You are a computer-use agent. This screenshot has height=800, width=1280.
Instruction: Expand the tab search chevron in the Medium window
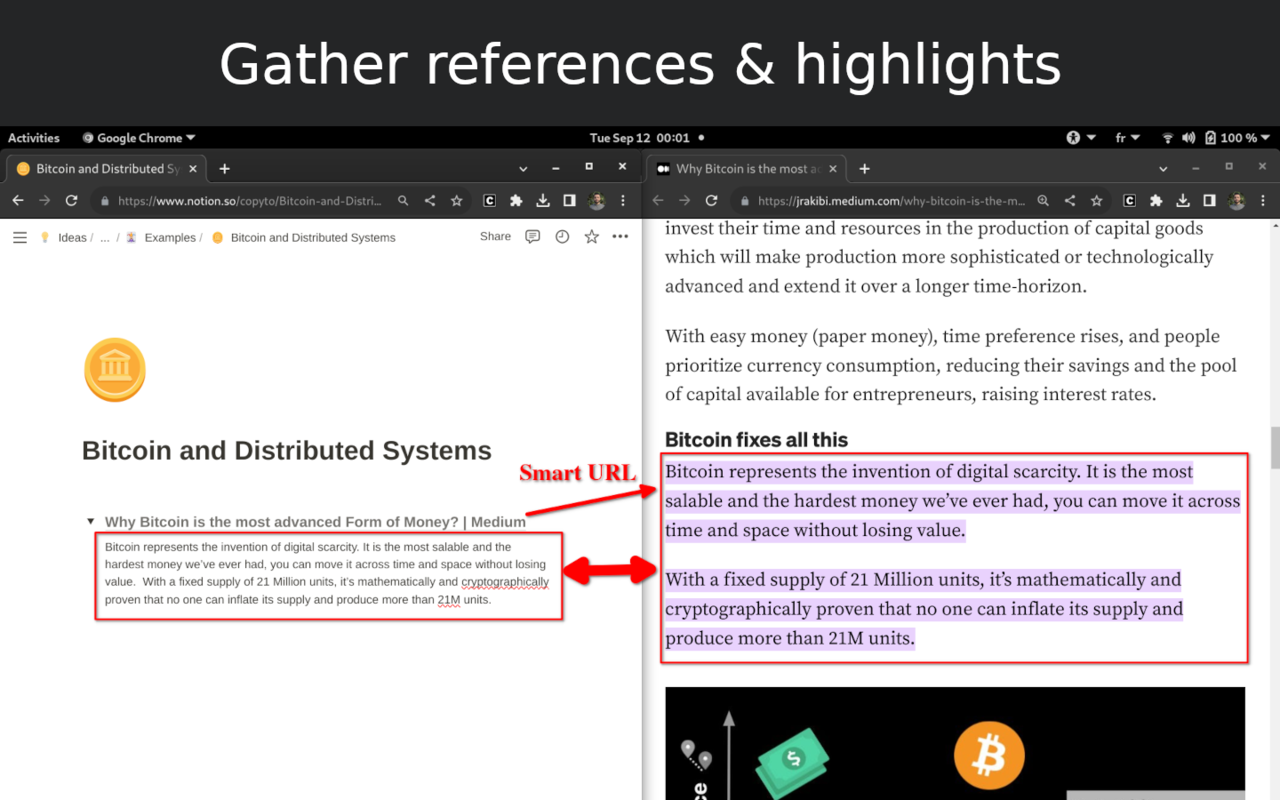(1163, 169)
